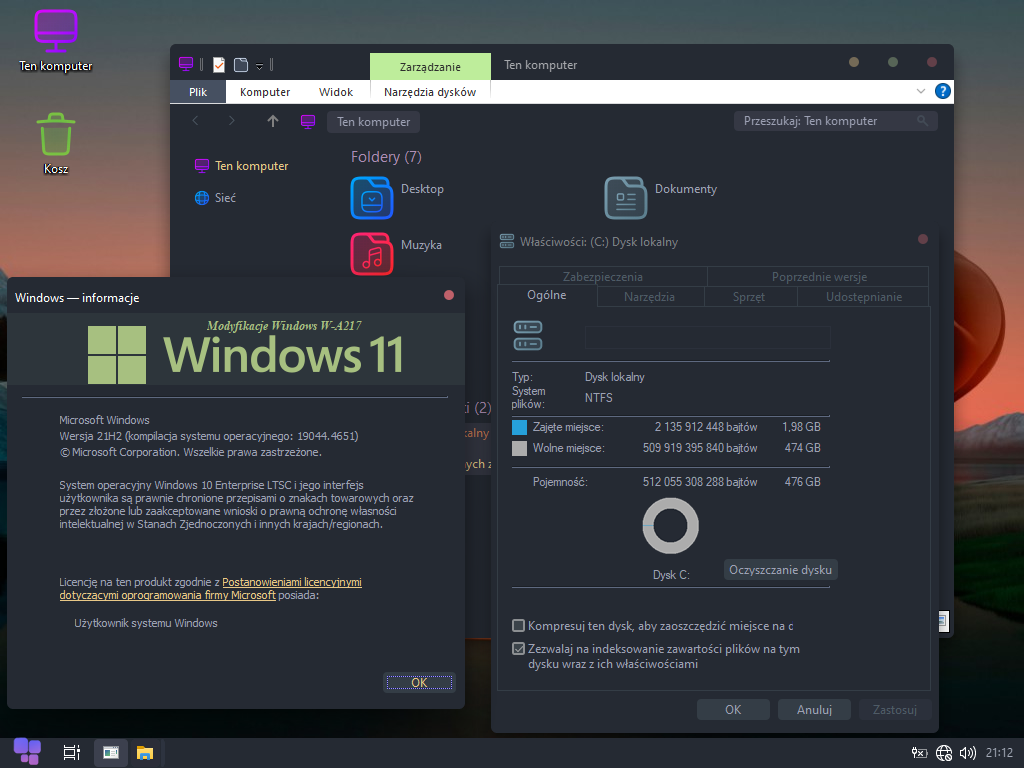Click the blue help question mark icon
1024x768 pixels.
coord(942,91)
